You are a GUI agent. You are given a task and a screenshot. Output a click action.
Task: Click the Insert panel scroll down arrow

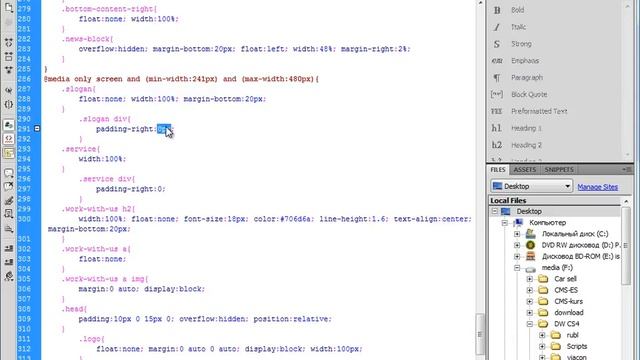click(628, 154)
